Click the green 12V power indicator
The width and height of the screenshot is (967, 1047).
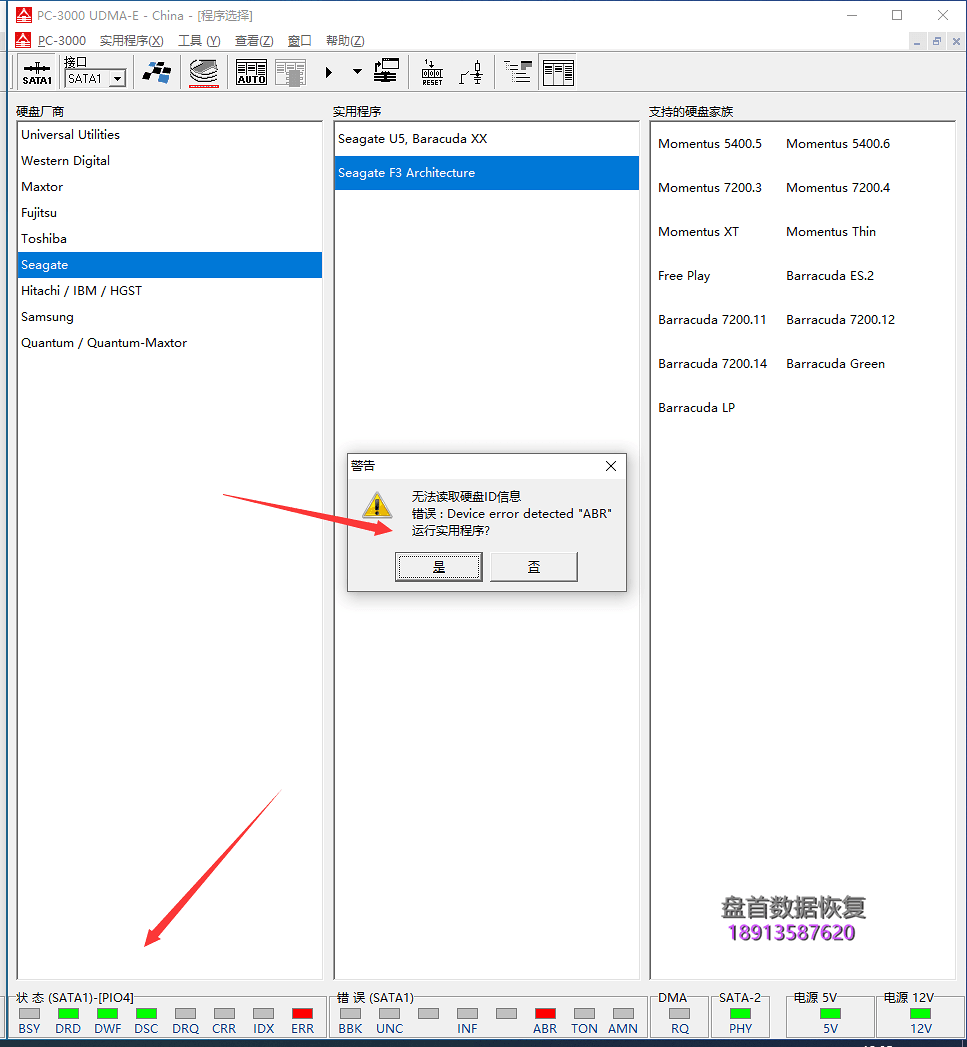tap(920, 1014)
